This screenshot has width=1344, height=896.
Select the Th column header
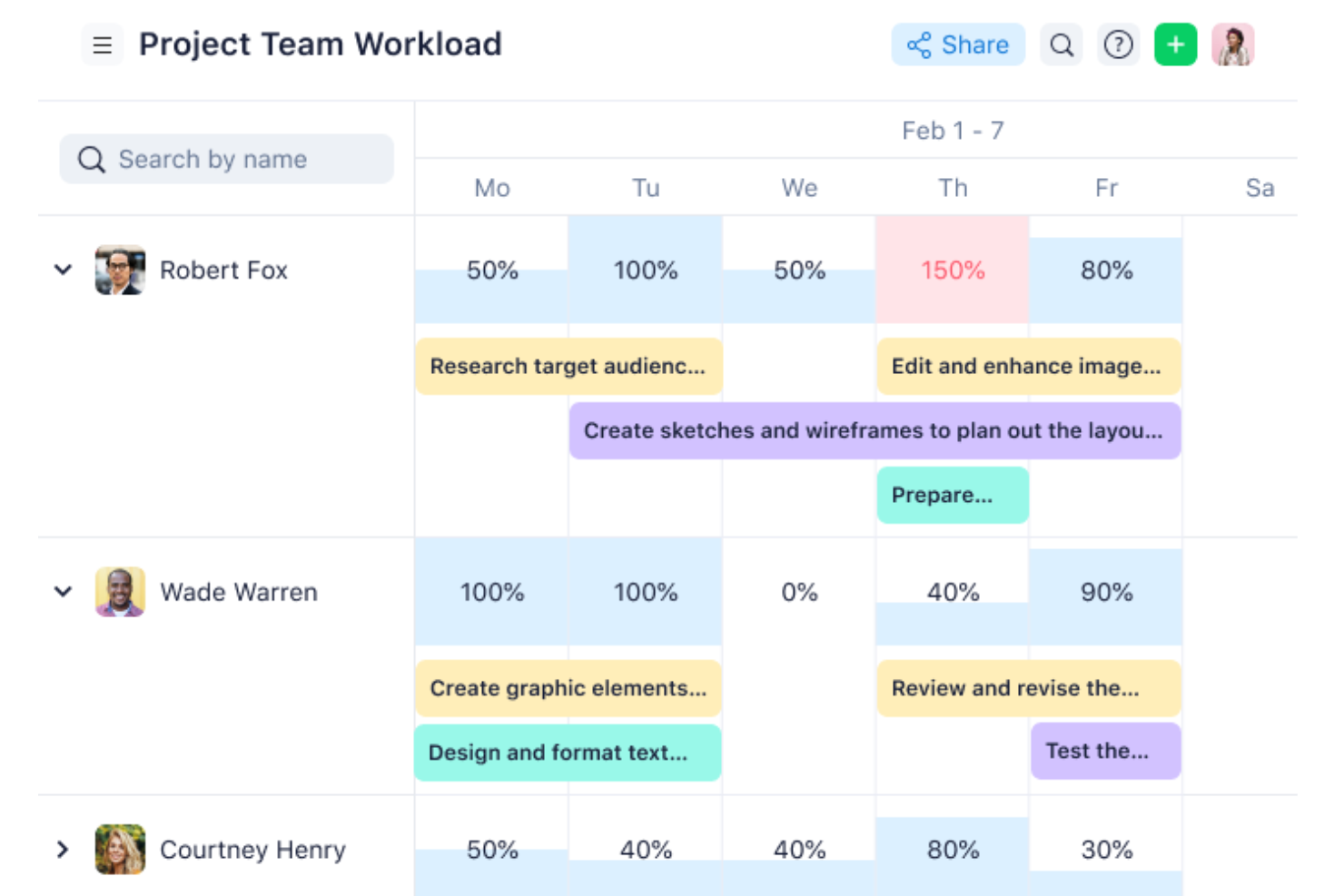pos(953,188)
